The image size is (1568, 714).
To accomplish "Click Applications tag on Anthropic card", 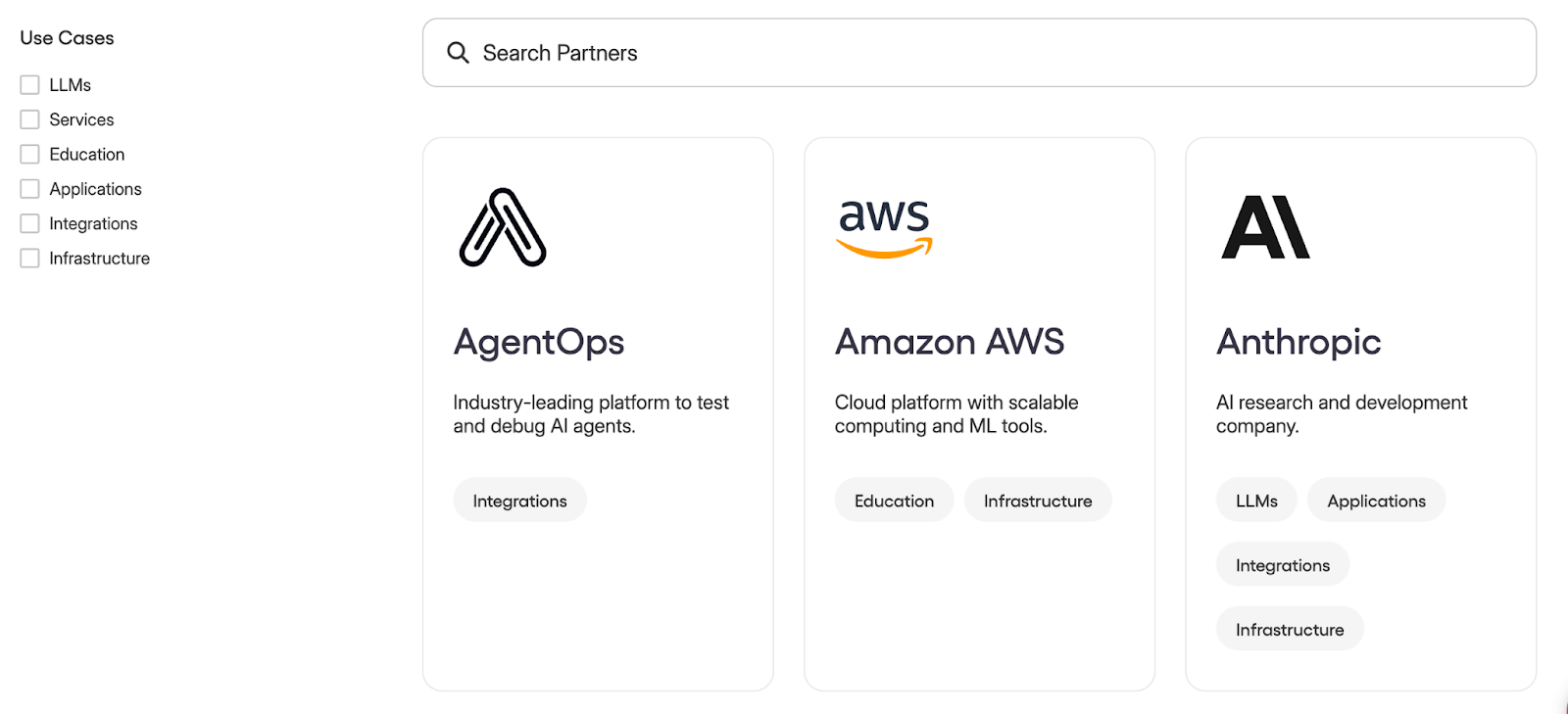I will click(1376, 500).
